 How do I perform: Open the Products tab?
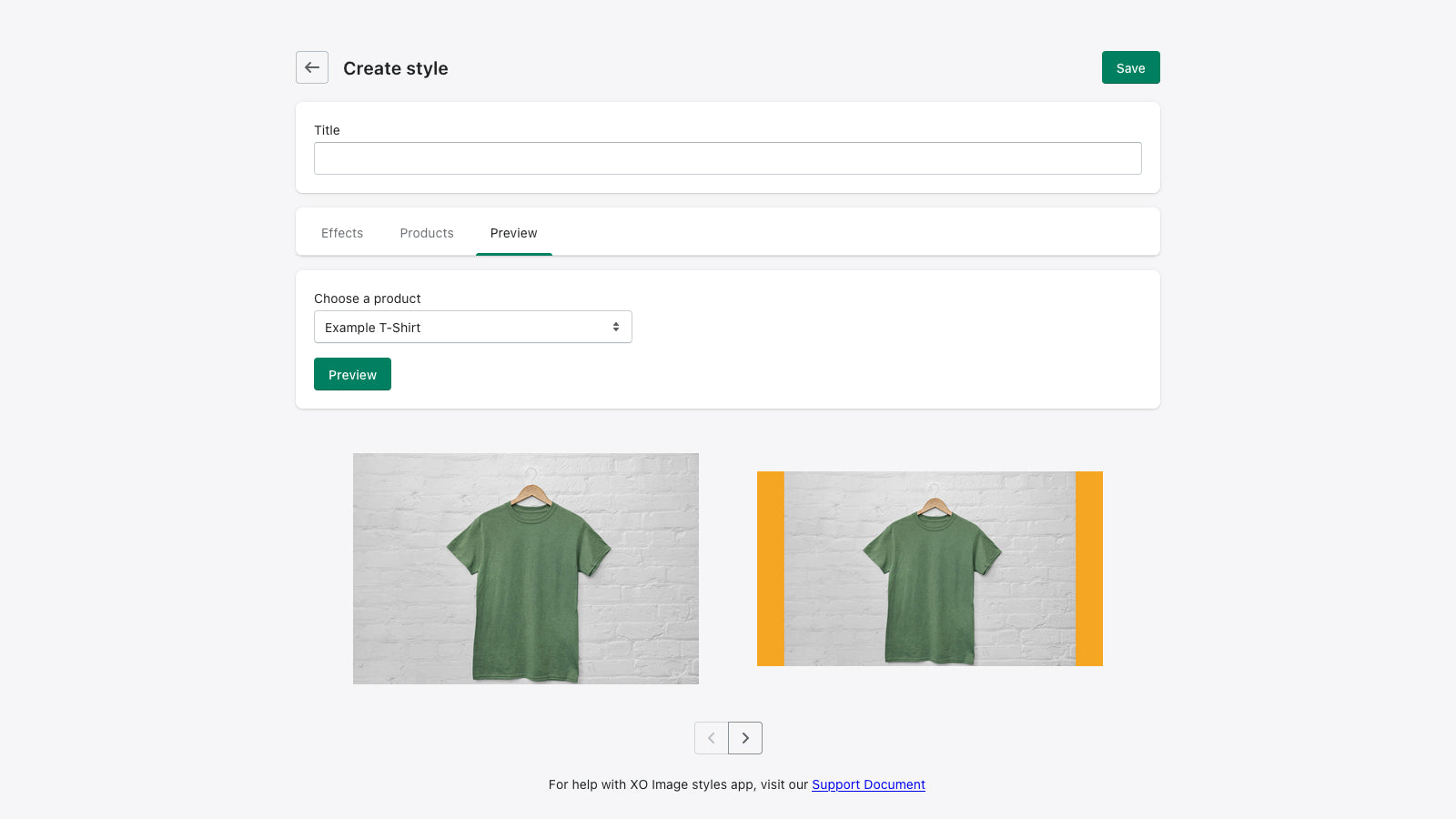pyautogui.click(x=426, y=233)
